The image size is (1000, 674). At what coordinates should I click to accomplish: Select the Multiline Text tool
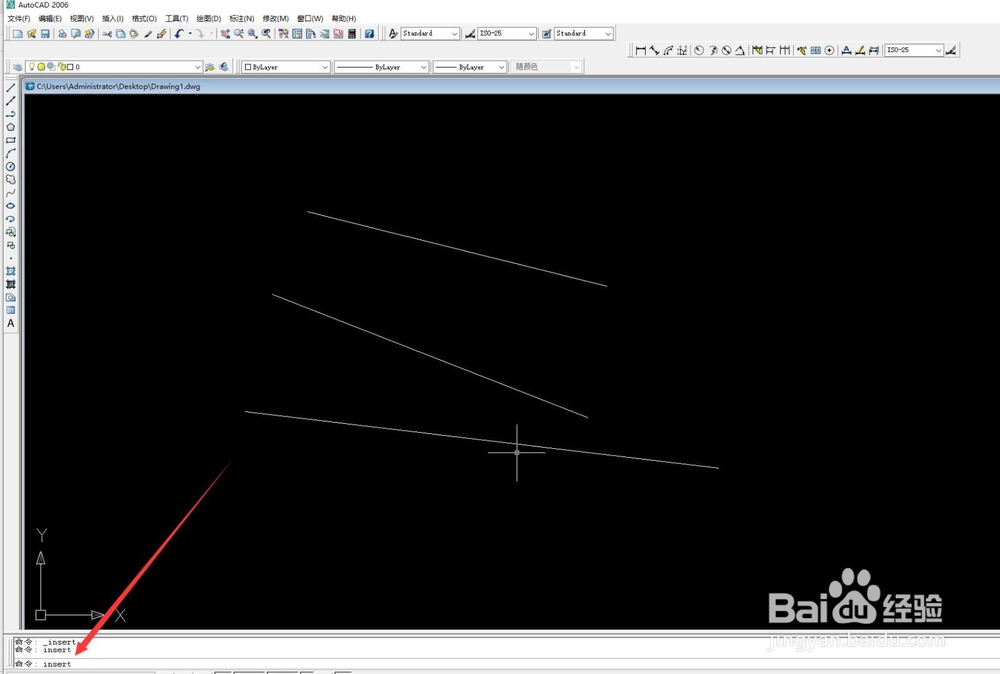(x=10, y=323)
